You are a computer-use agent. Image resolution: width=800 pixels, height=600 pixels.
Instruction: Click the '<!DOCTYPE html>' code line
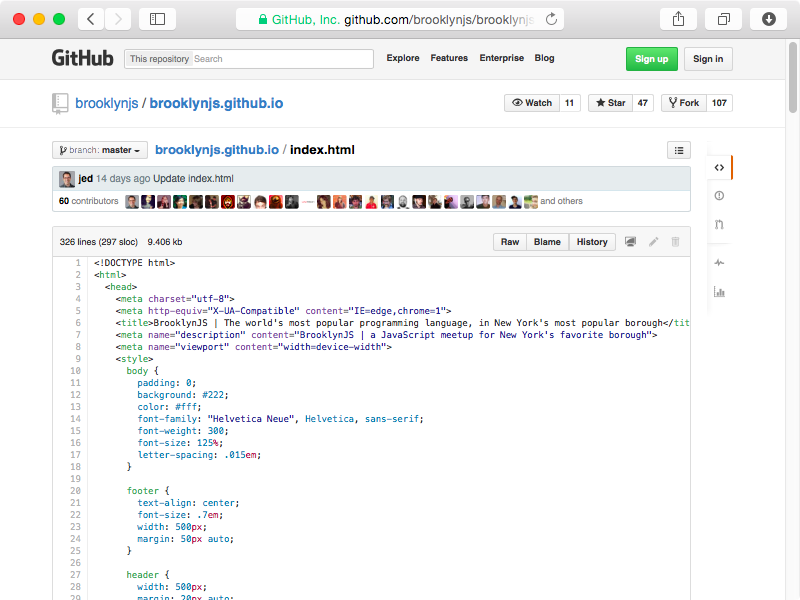pyautogui.click(x=134, y=263)
